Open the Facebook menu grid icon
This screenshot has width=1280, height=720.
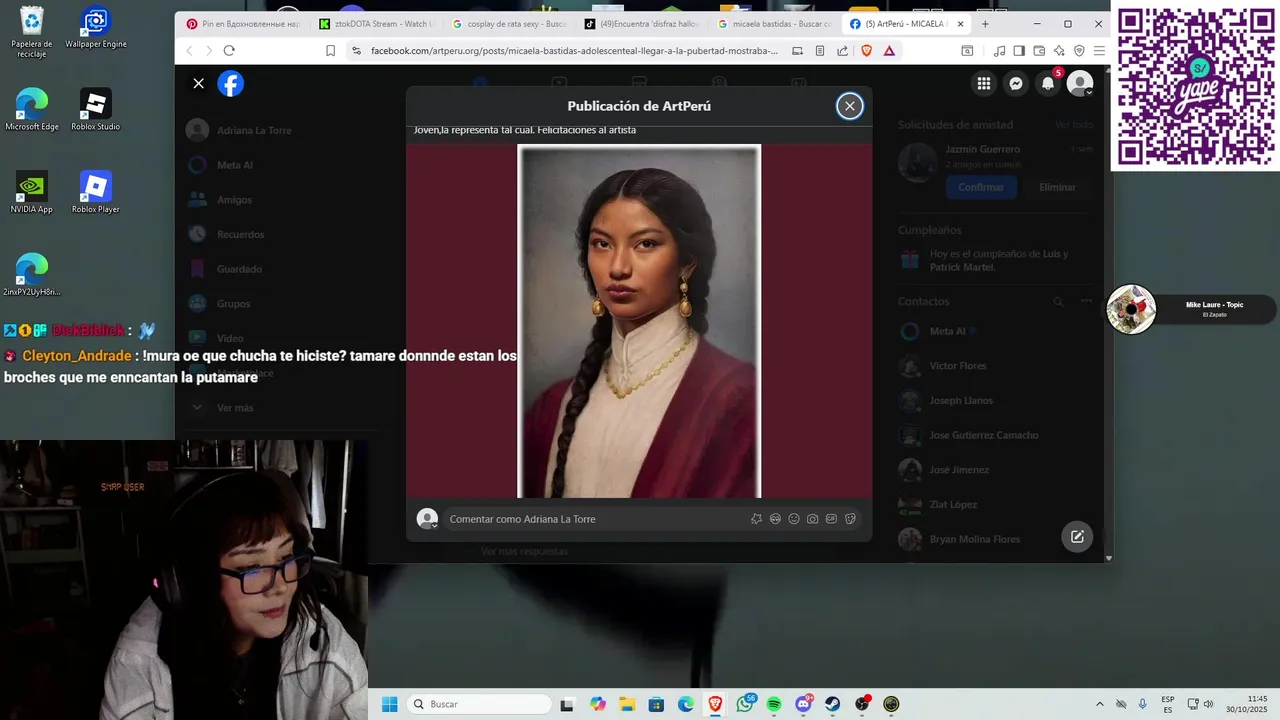click(984, 84)
